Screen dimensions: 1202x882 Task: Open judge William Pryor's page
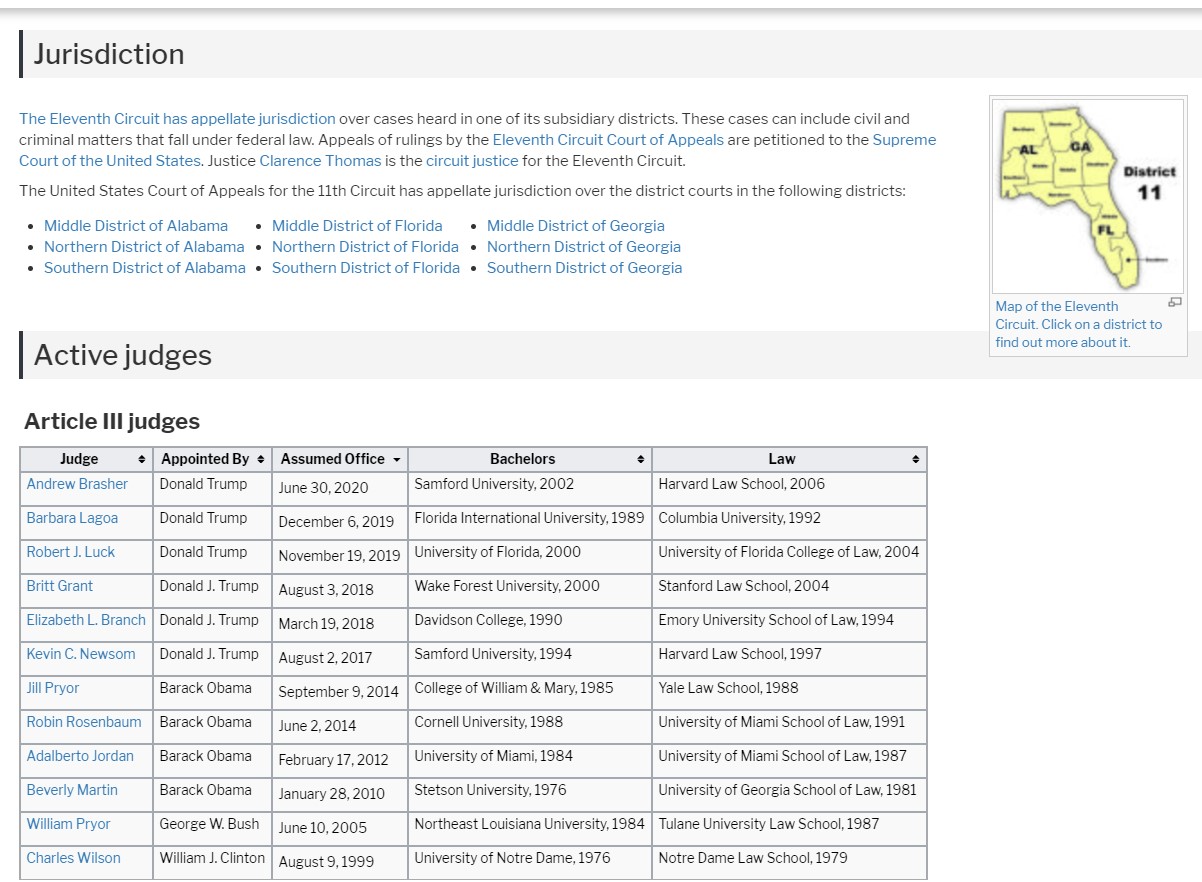tap(69, 824)
